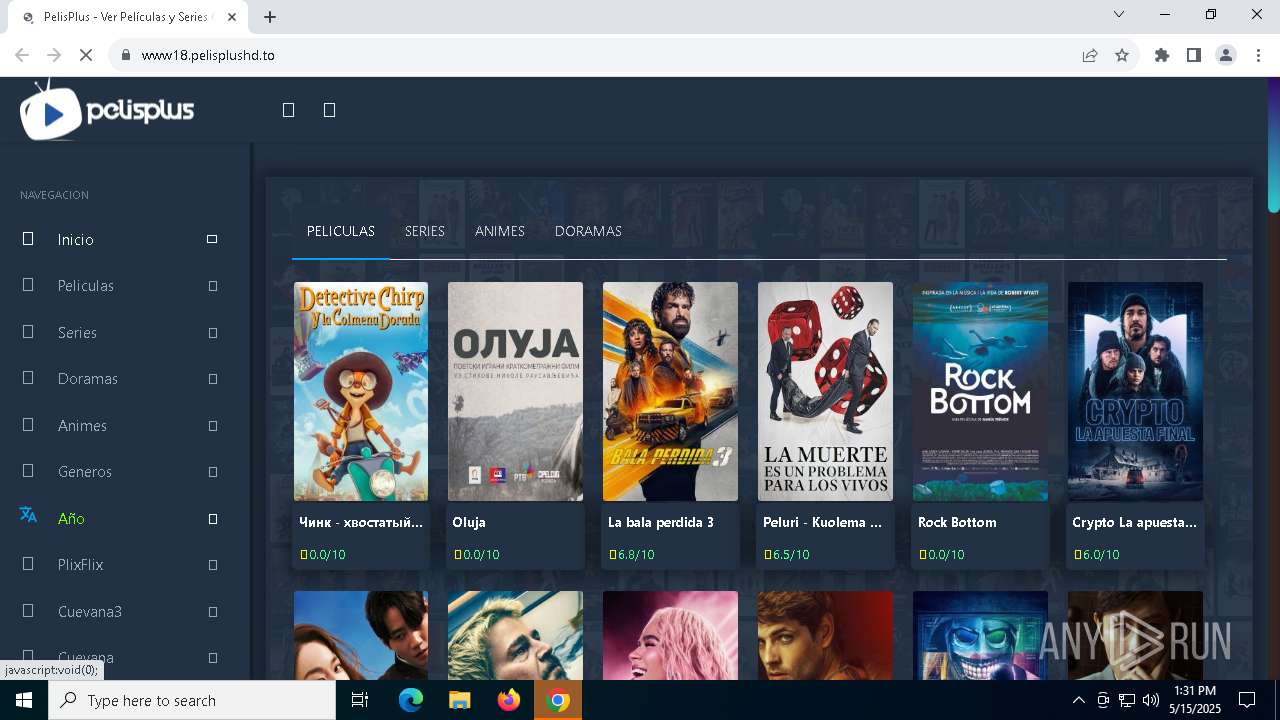
Task: Open Chrome profile avatar
Action: click(x=1226, y=55)
